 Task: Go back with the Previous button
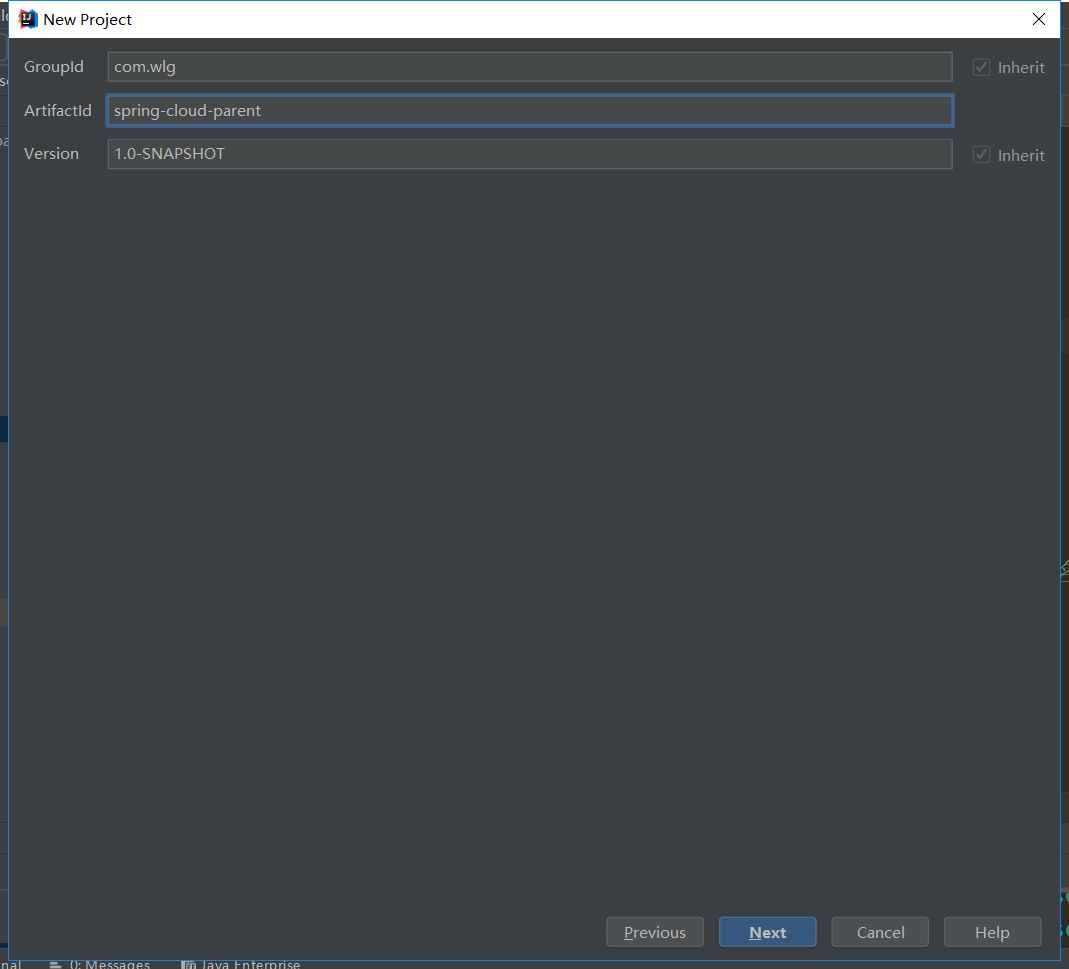click(654, 932)
